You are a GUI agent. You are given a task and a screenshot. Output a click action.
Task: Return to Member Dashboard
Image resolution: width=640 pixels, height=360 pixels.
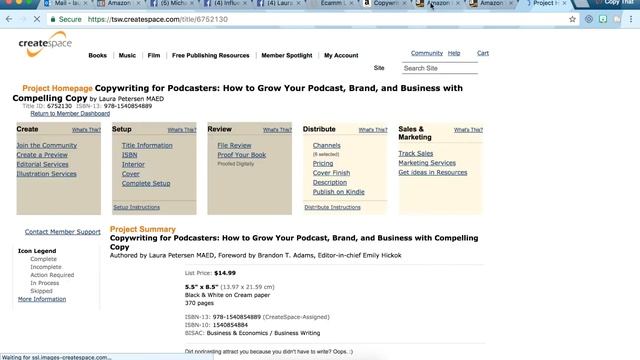point(70,113)
